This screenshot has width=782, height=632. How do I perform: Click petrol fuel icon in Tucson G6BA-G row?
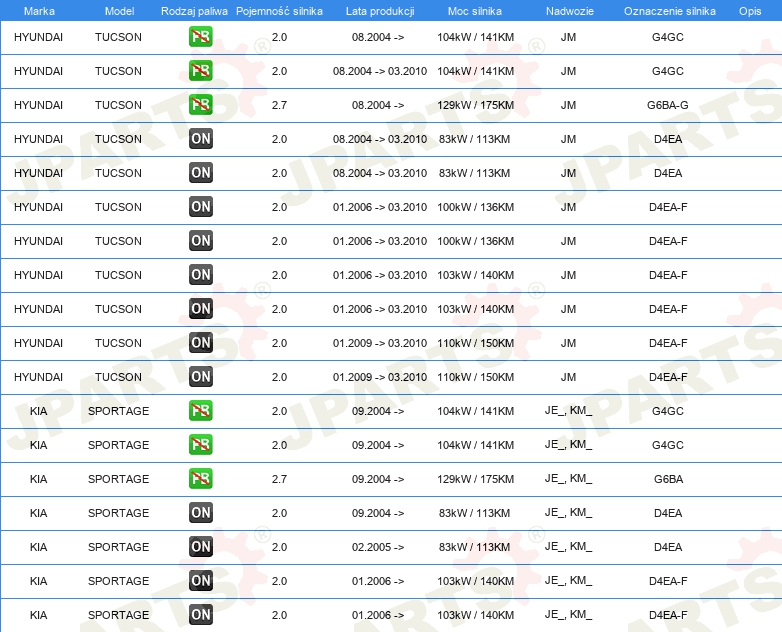point(200,105)
